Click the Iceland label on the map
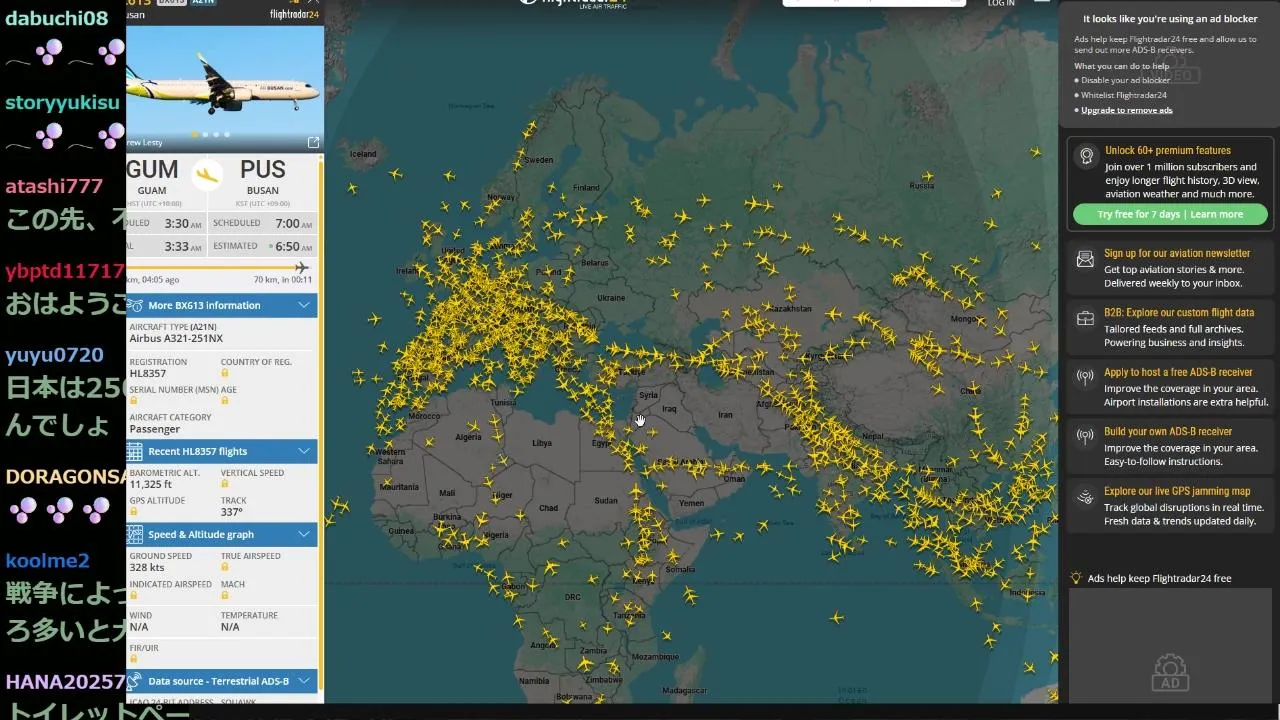The image size is (1280, 720). pyautogui.click(x=363, y=154)
